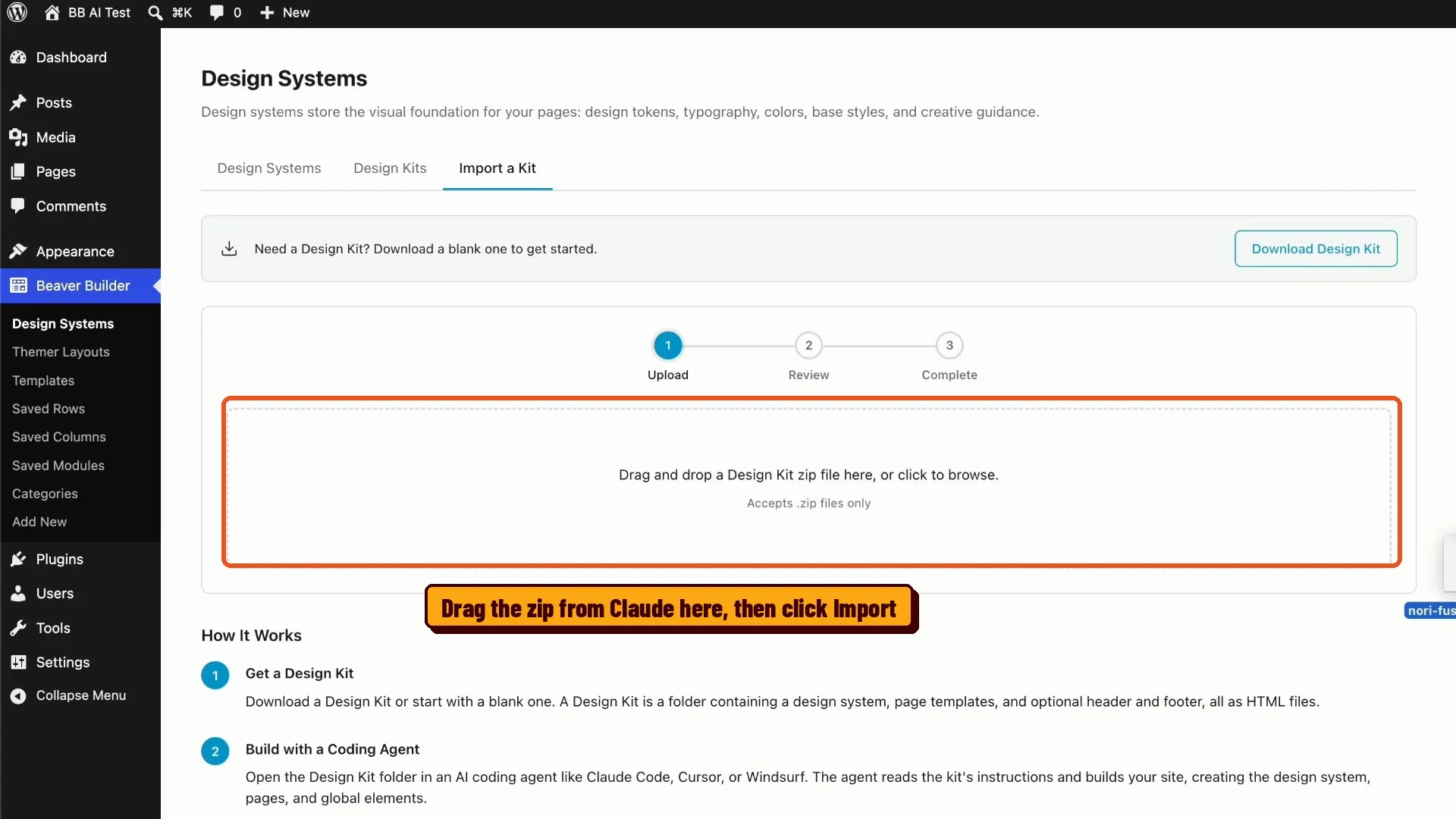Screen dimensions: 1456x819
Task: Open Templates submenu item
Action: click(43, 381)
